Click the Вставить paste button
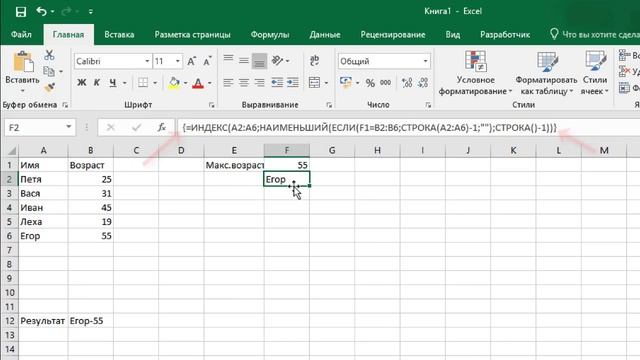This screenshot has width=640, height=360. coord(22,71)
